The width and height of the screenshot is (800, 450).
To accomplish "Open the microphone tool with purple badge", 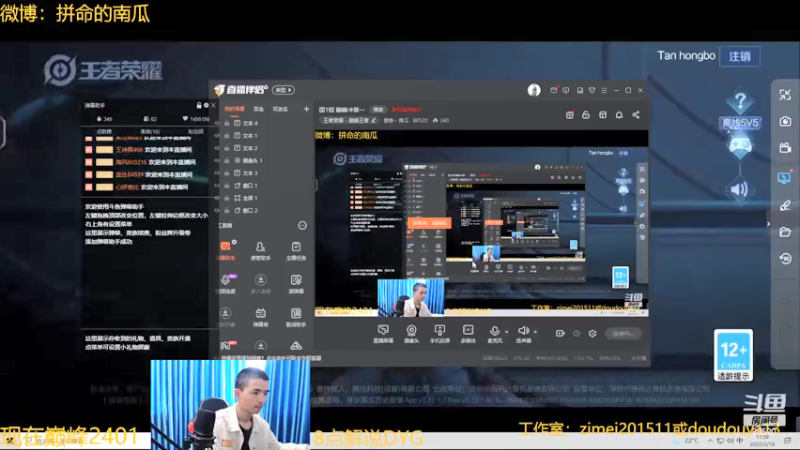I will (x=227, y=284).
